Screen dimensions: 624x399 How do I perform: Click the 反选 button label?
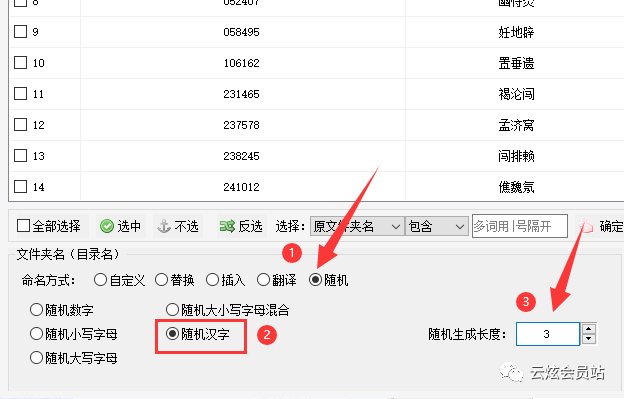250,226
